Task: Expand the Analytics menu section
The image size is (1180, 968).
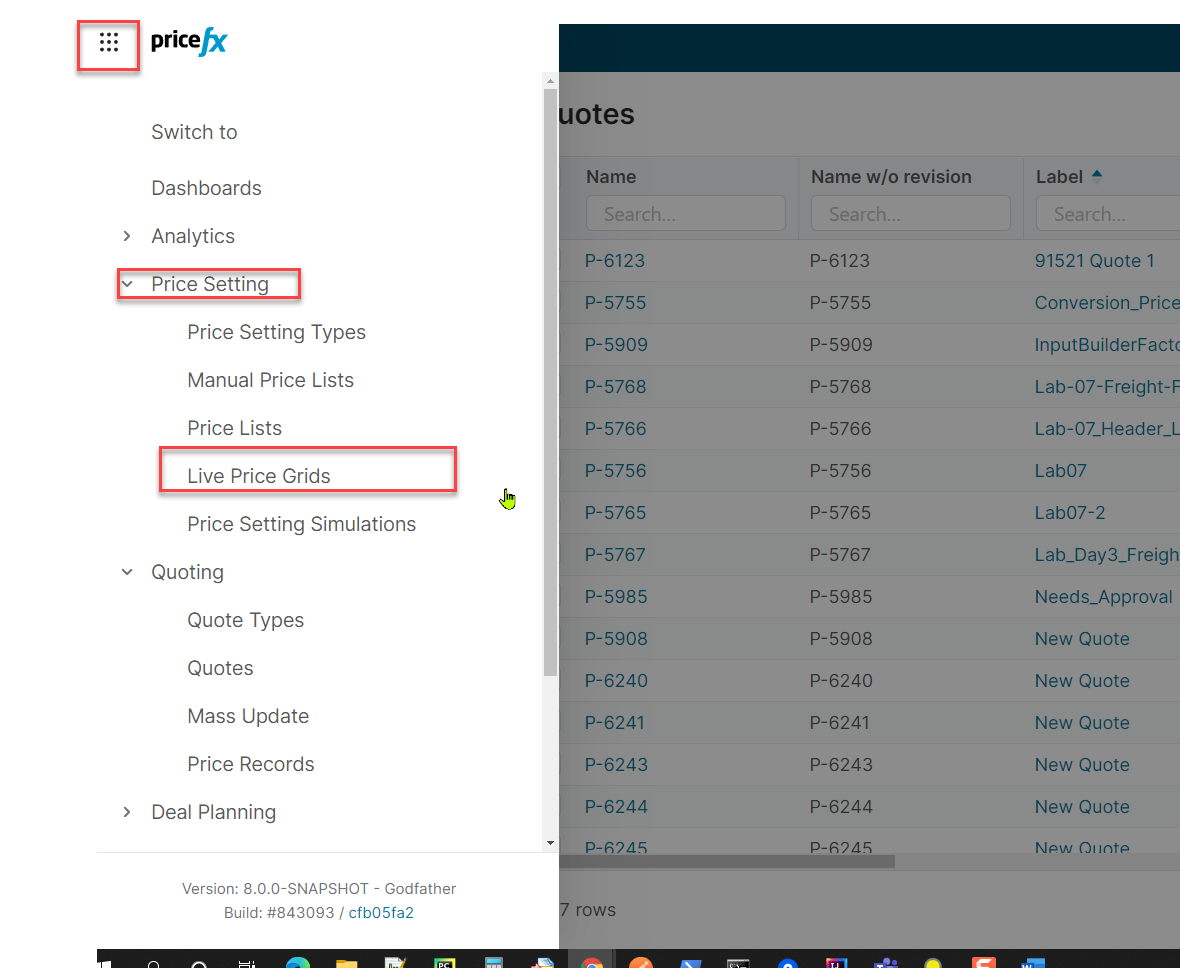Action: click(127, 236)
